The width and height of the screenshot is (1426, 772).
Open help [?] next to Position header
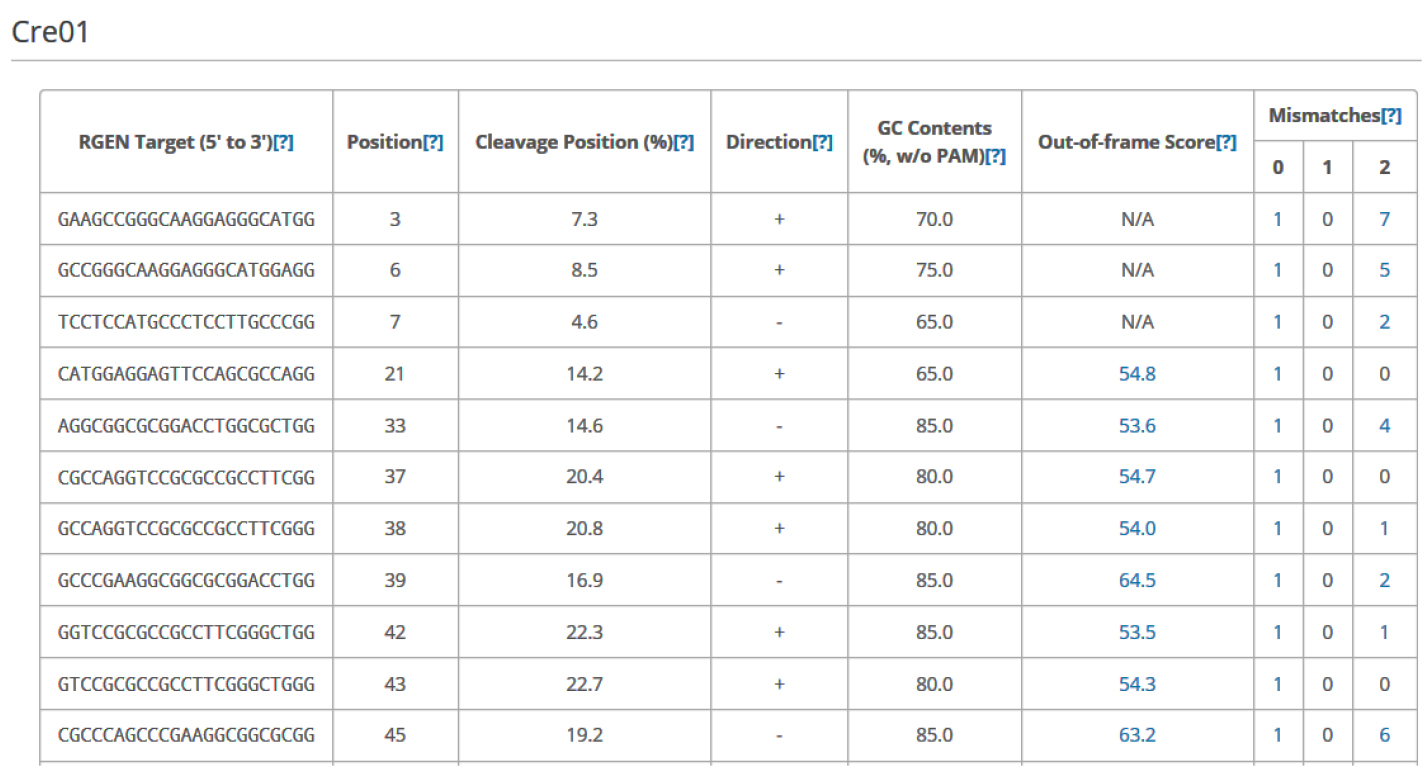click(433, 142)
